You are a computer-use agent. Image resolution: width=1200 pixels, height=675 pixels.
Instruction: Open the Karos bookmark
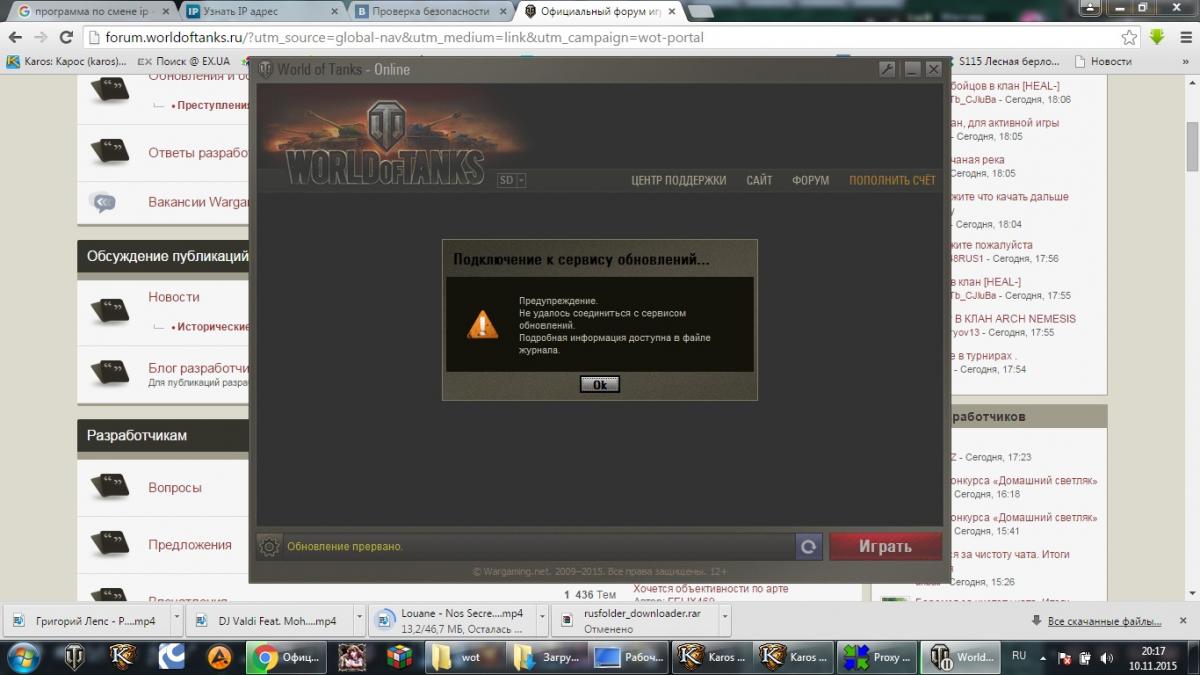click(x=67, y=61)
